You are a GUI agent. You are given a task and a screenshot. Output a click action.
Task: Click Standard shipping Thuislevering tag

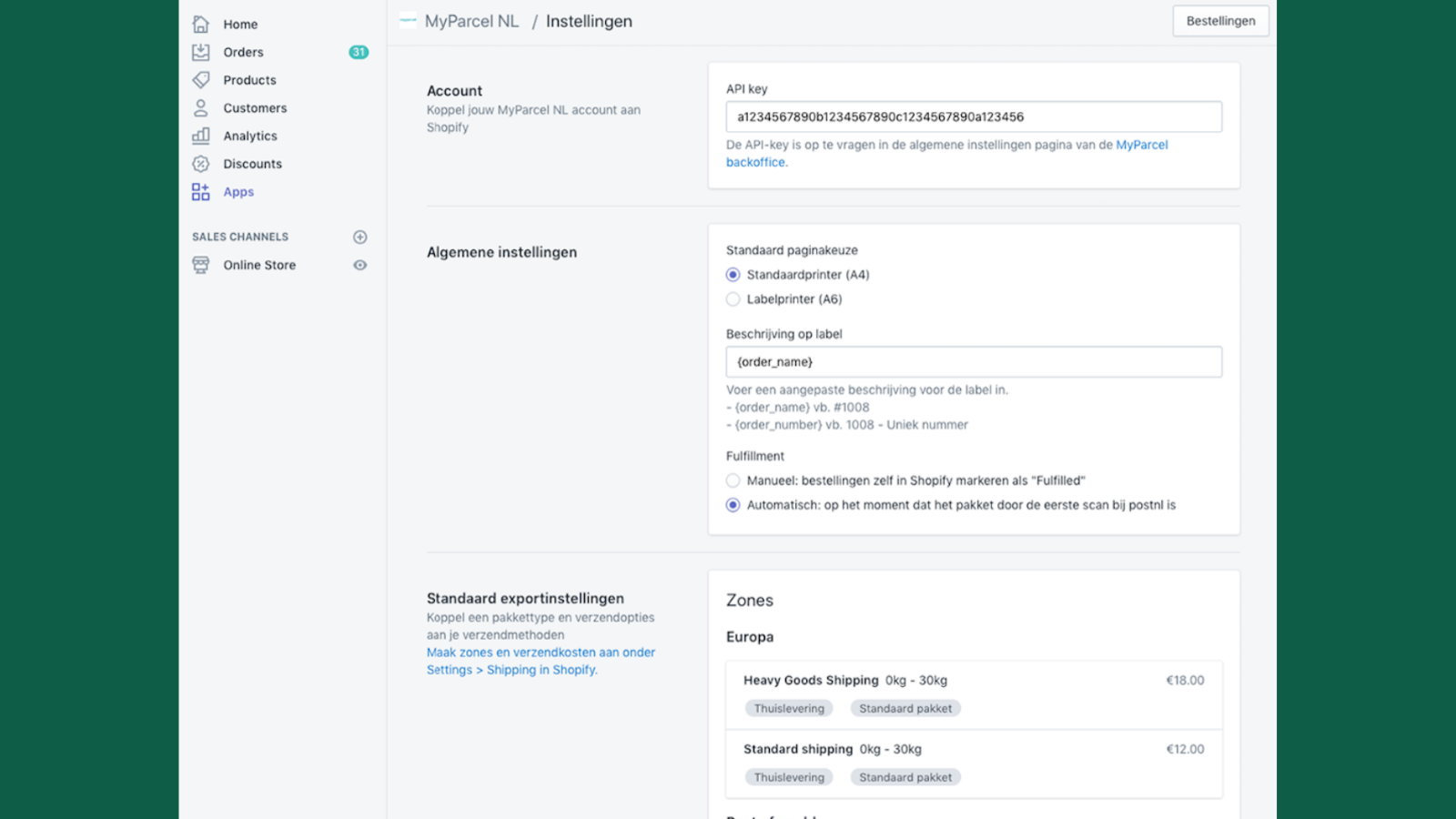click(789, 777)
